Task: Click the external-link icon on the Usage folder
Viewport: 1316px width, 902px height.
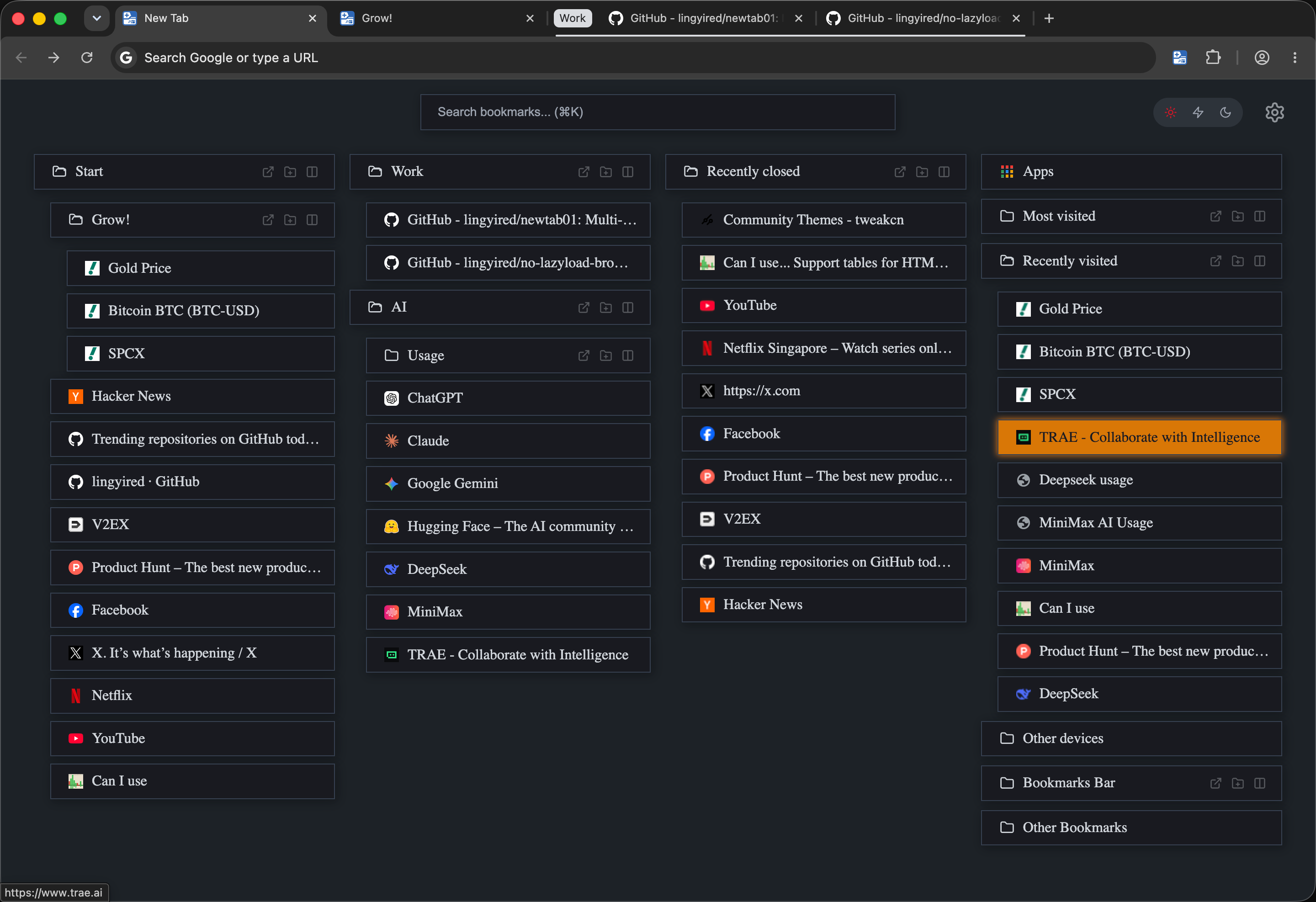Action: (584, 355)
